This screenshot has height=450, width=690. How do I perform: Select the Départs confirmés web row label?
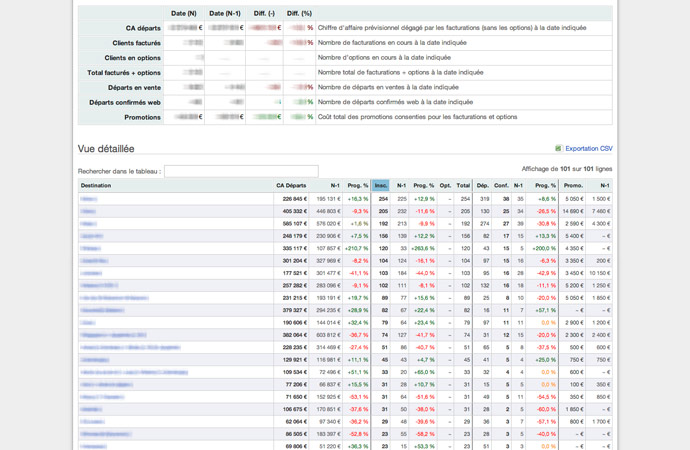(125, 102)
